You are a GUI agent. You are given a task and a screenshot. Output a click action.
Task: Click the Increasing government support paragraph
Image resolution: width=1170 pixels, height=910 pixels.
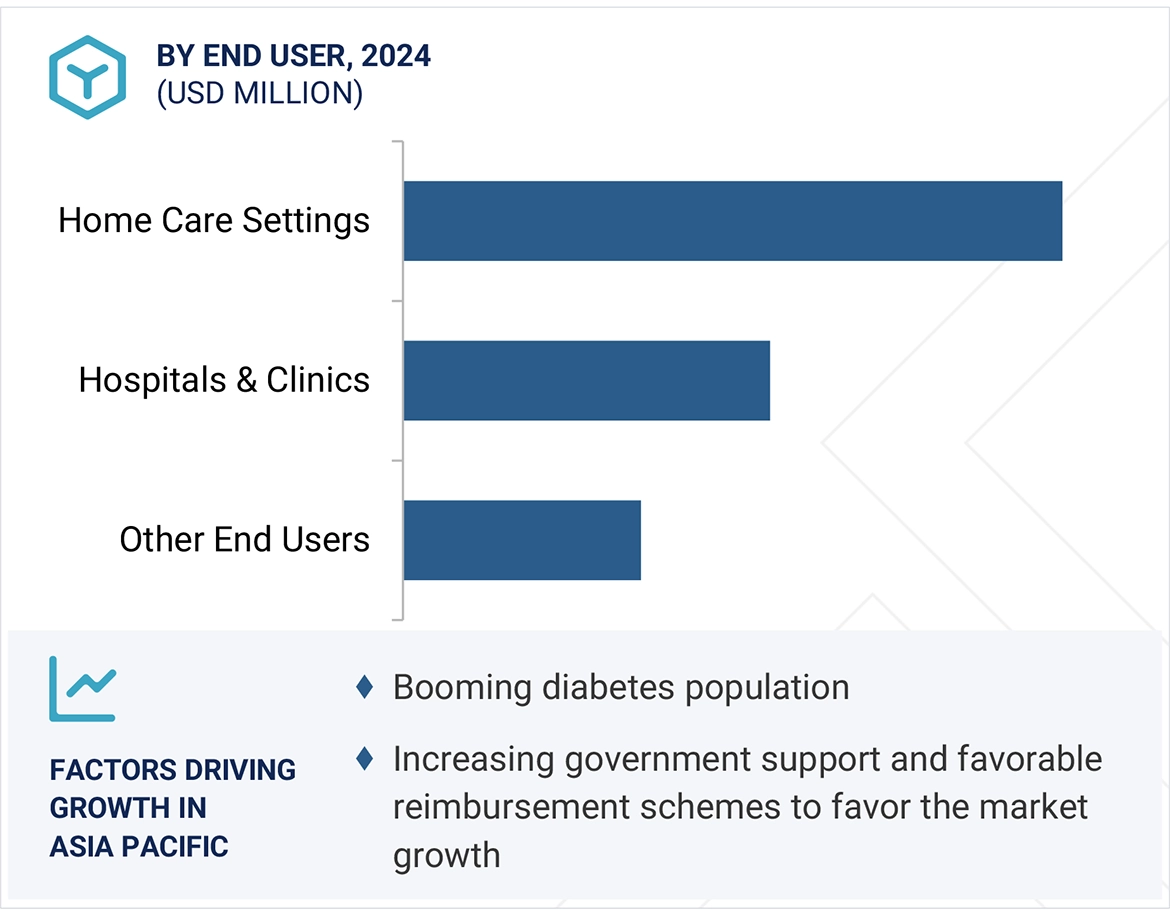point(747,807)
